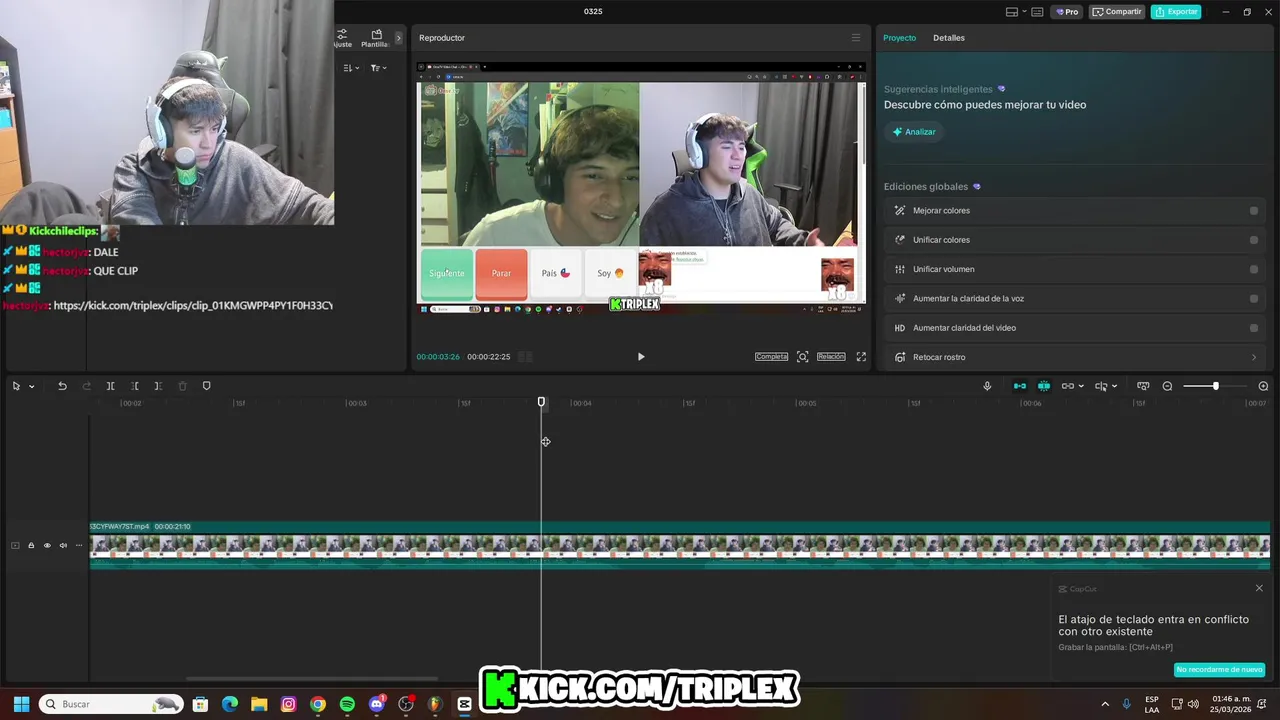Image resolution: width=1280 pixels, height=720 pixels.
Task: Open the Plantilla tab in media toolbar
Action: pos(376,38)
